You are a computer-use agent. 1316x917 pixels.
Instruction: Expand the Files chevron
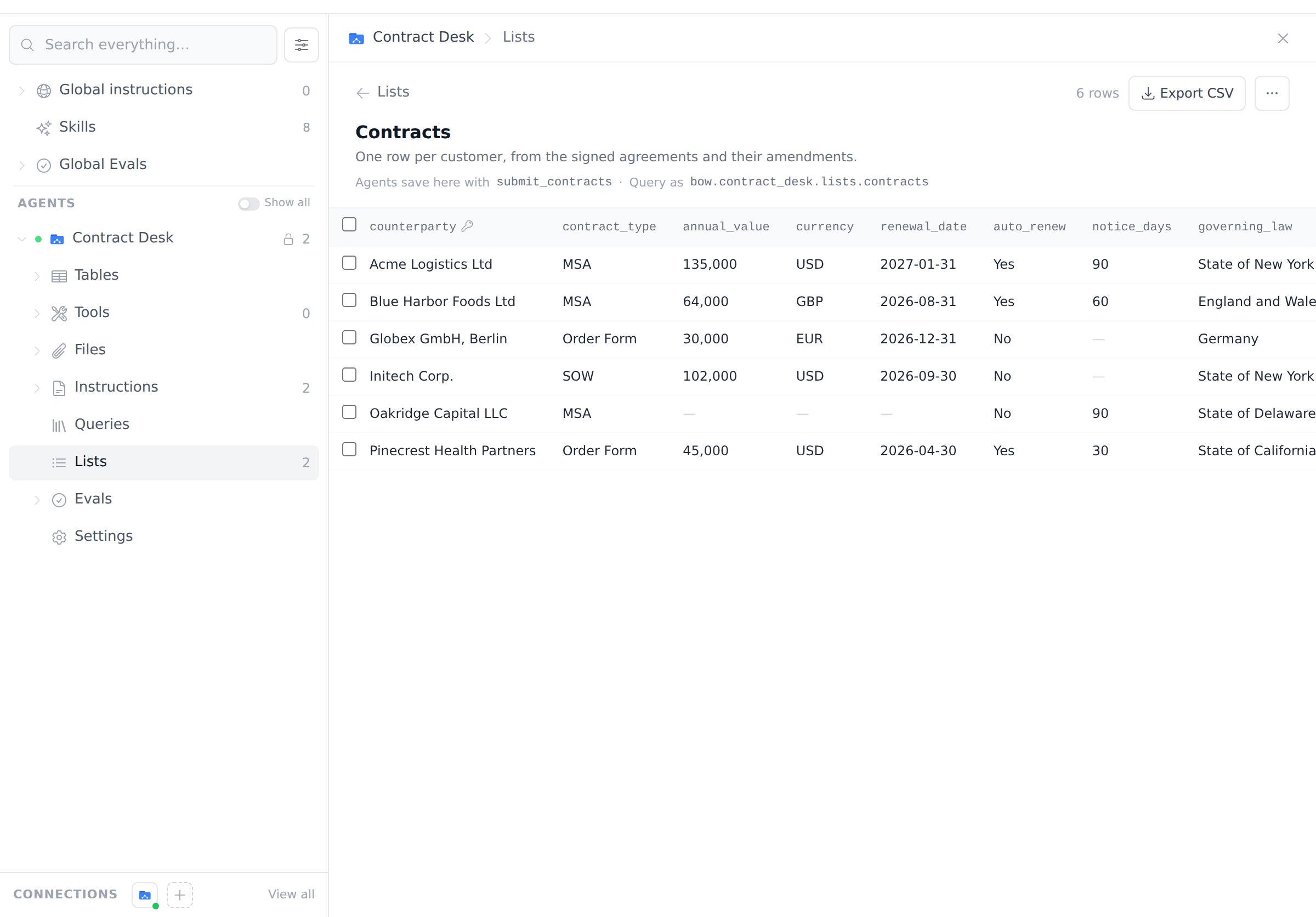37,350
